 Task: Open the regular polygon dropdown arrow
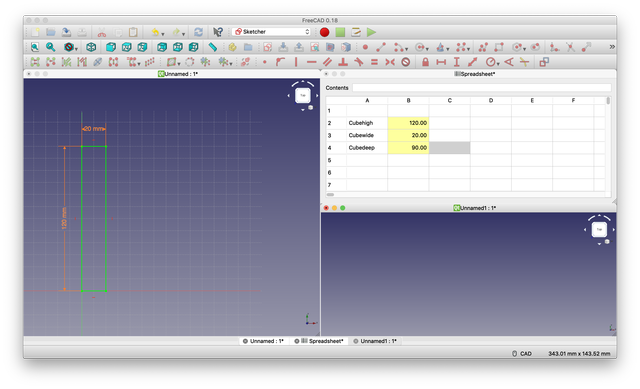tap(524, 49)
